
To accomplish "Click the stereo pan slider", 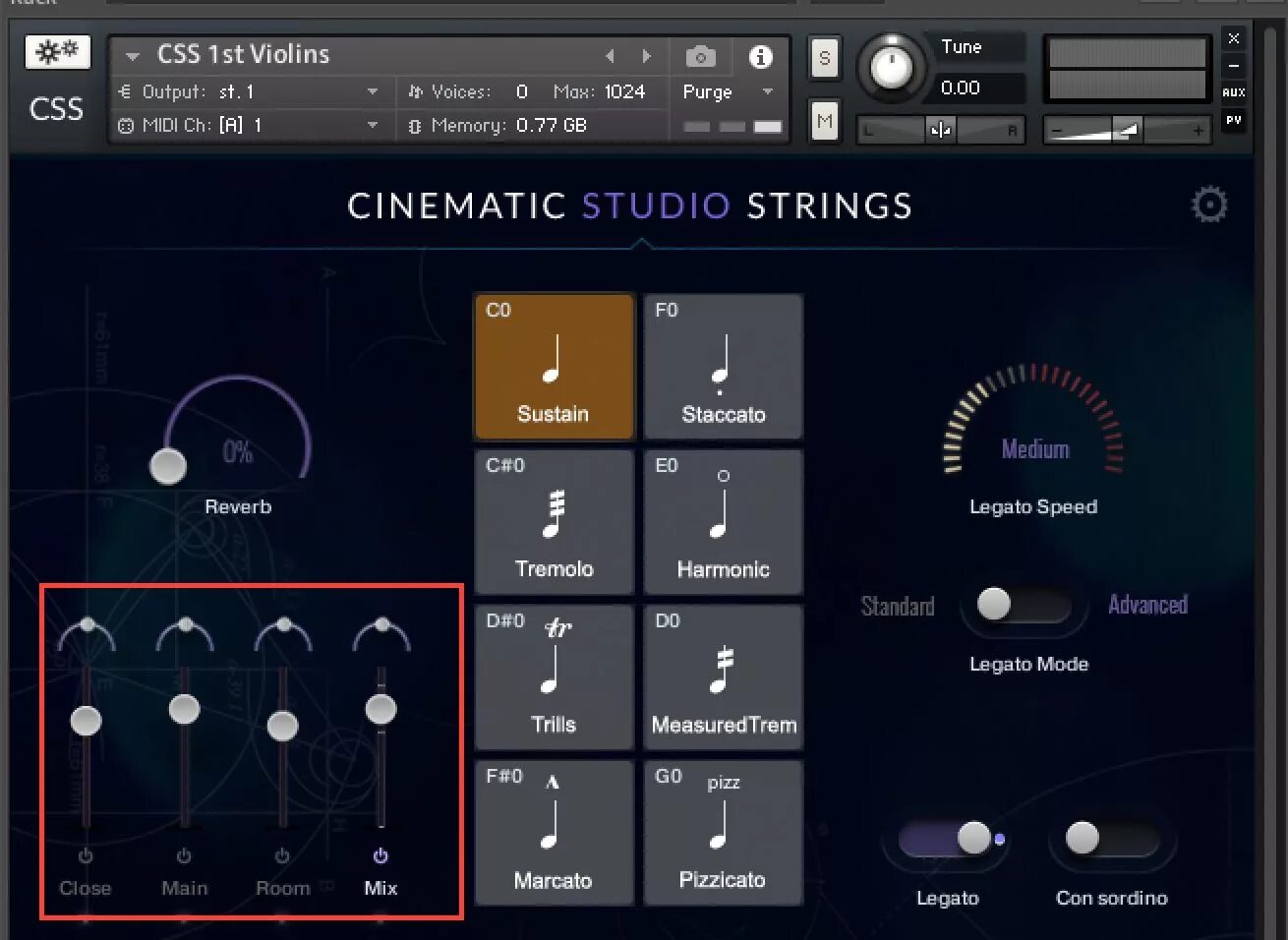I will pyautogui.click(x=941, y=130).
